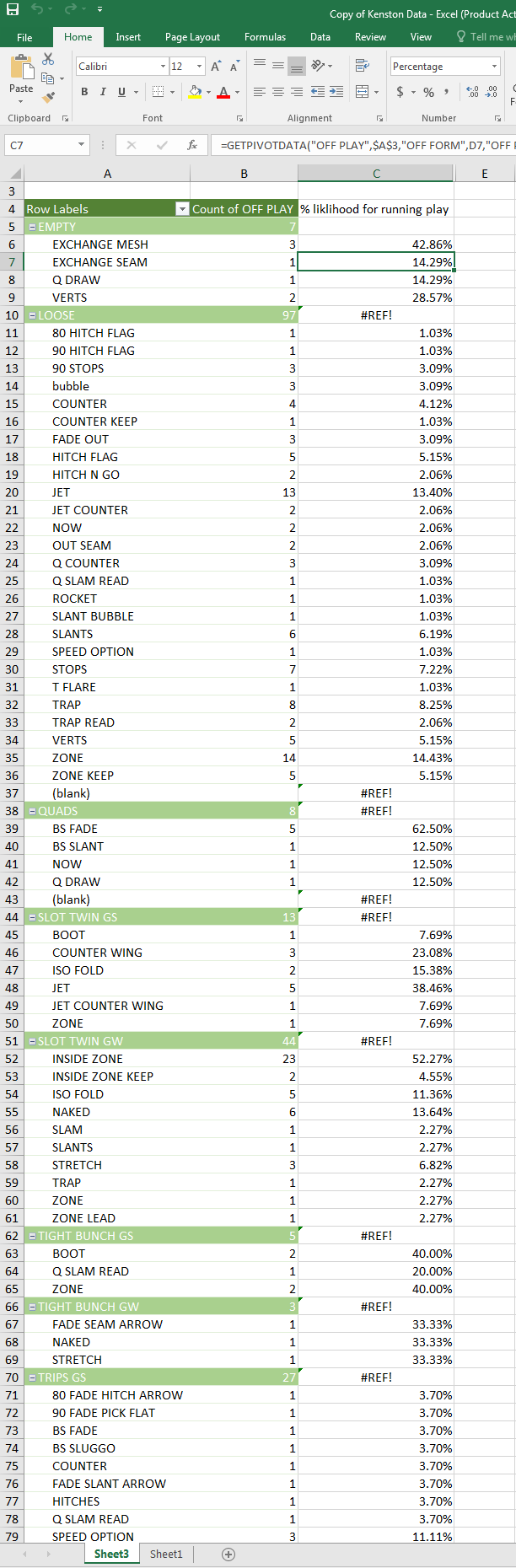Click the Name Box showing C7
This screenshot has height=1568, width=516.
(40, 145)
